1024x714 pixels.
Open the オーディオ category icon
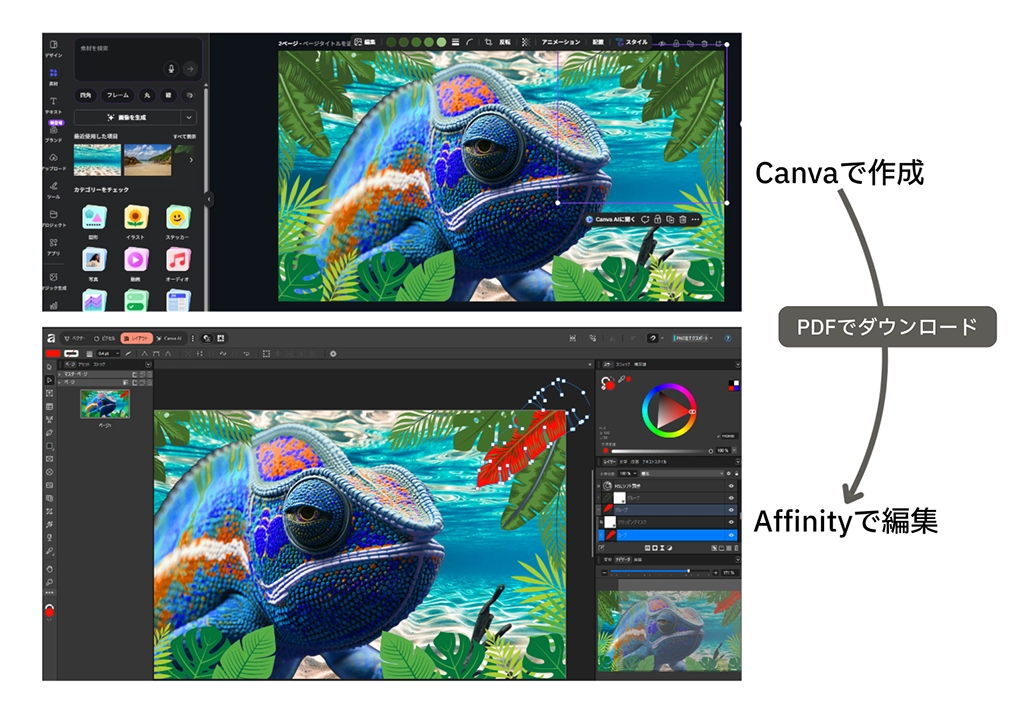coord(179,260)
